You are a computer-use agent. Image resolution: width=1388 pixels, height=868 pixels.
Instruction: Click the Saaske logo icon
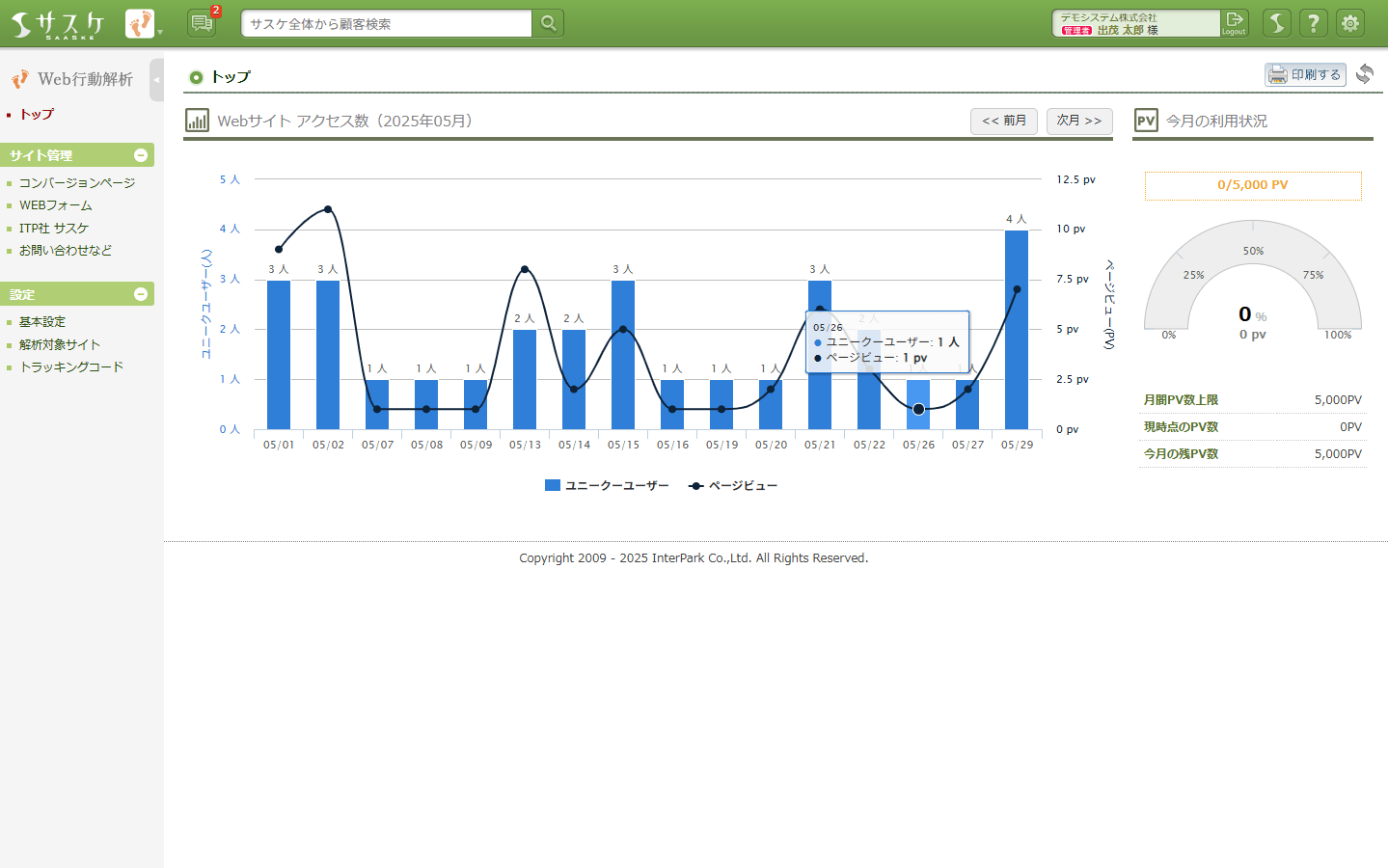[57, 24]
